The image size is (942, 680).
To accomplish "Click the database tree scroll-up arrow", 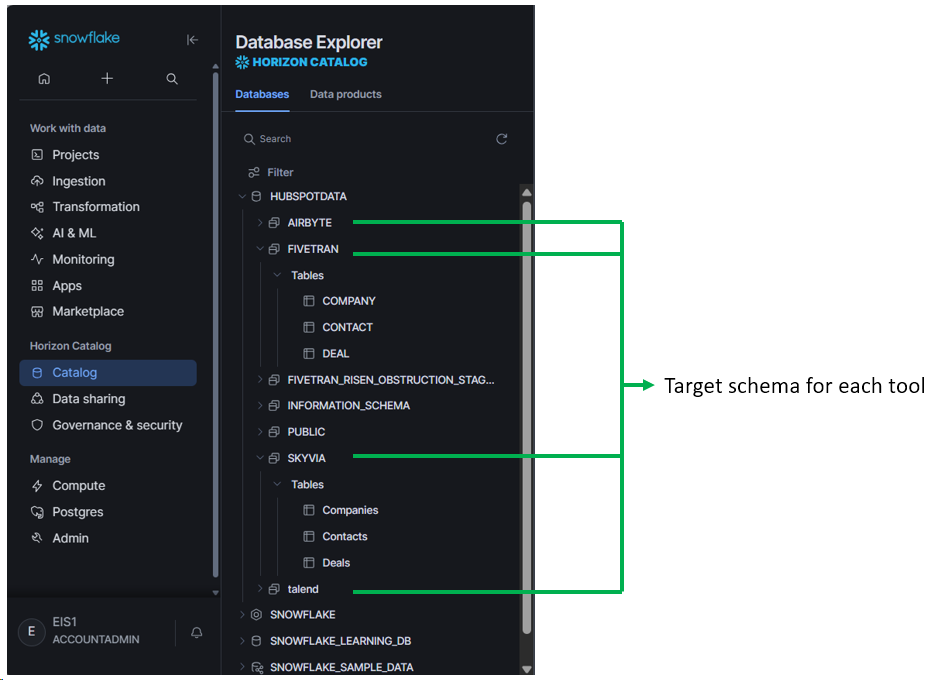I will (x=527, y=192).
